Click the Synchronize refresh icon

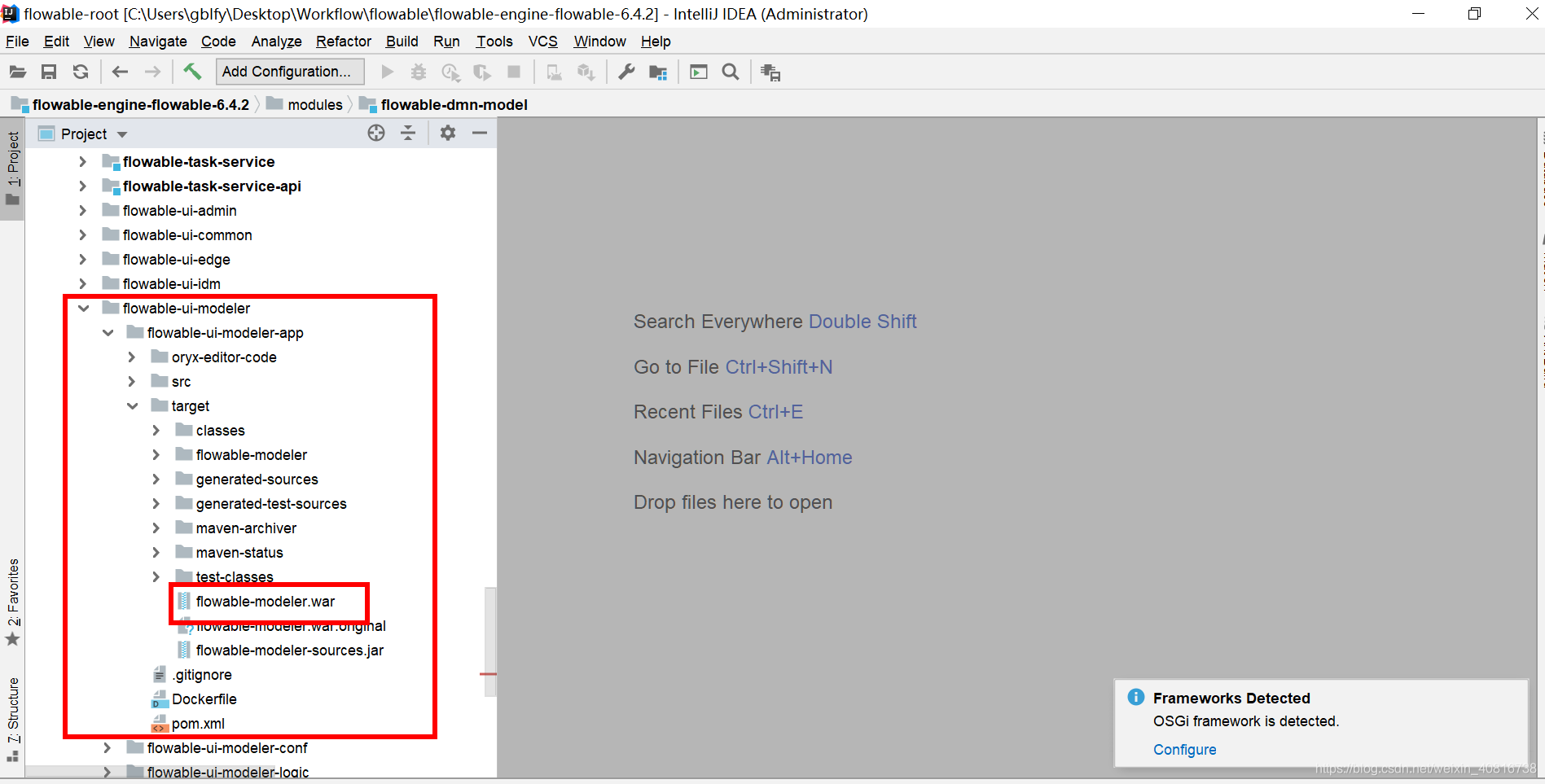coord(80,72)
